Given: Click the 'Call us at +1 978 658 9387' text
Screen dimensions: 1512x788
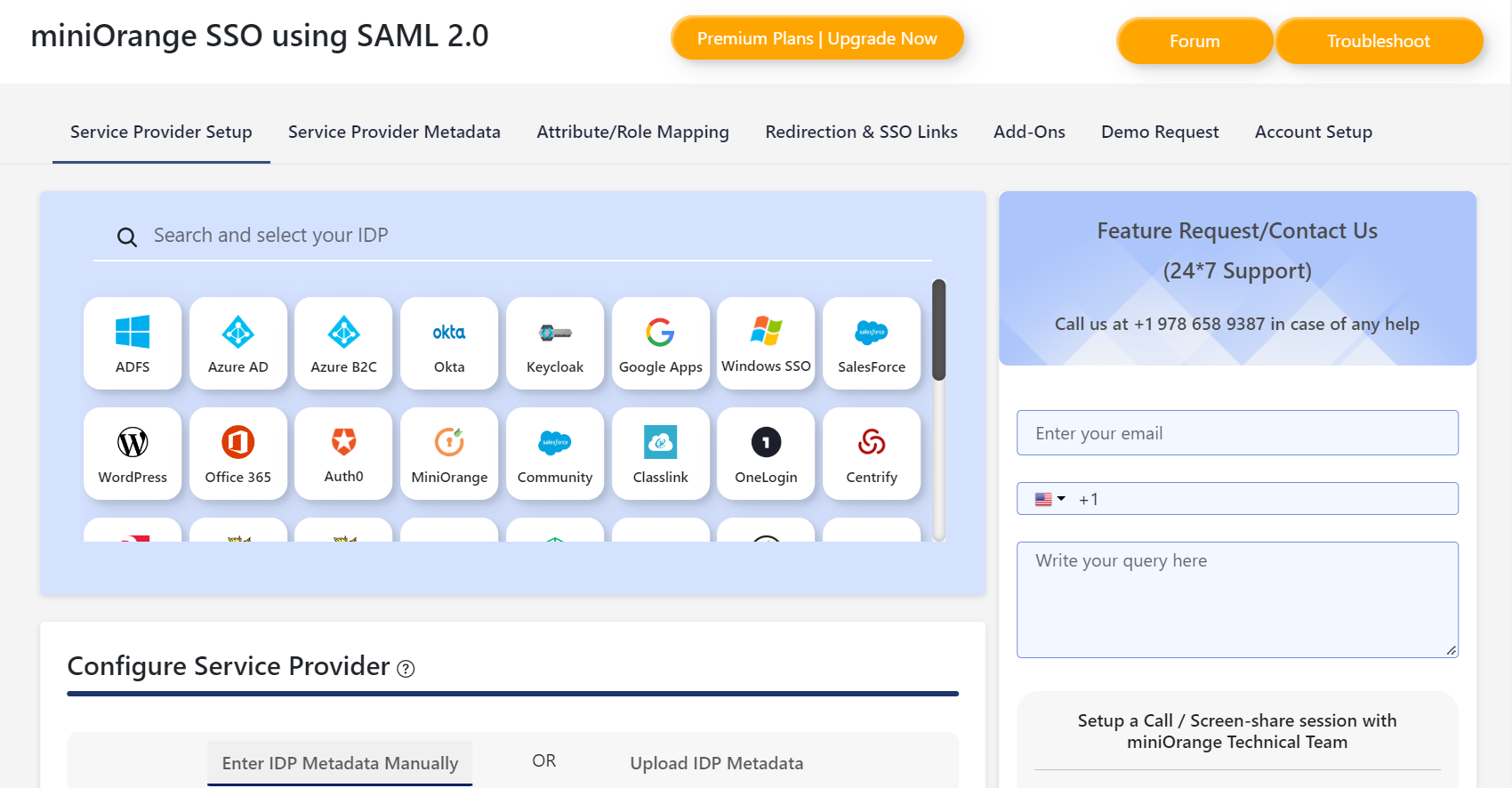Looking at the screenshot, I should 1237,324.
